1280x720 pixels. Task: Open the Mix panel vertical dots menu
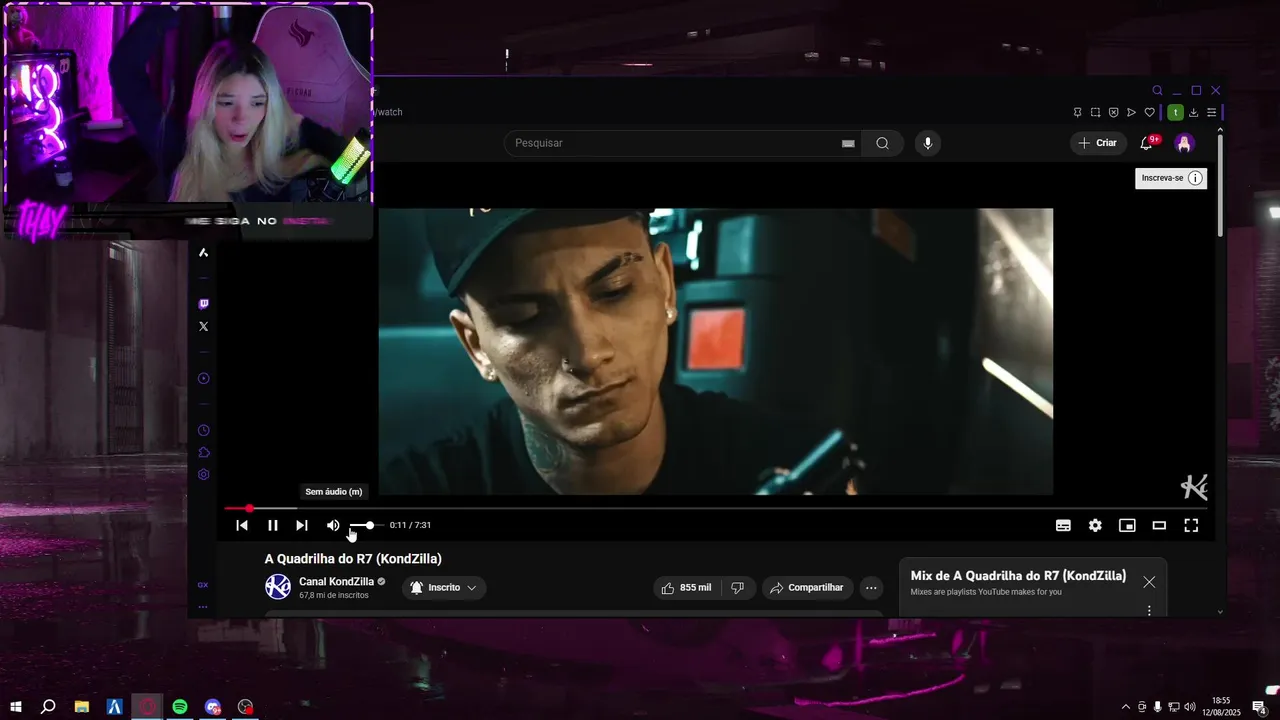click(x=1149, y=610)
